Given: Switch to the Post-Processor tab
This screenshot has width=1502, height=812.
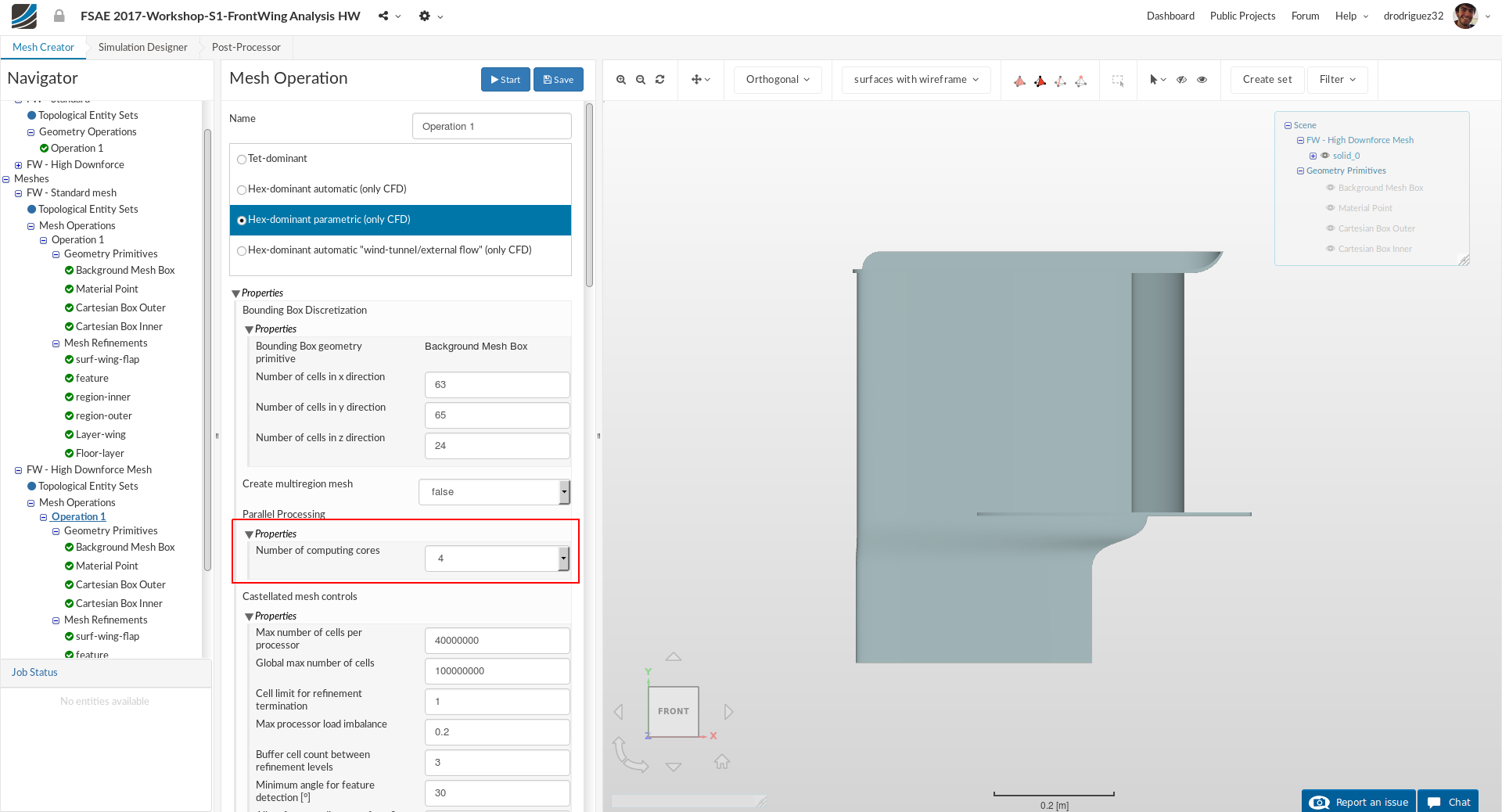Looking at the screenshot, I should tap(246, 47).
